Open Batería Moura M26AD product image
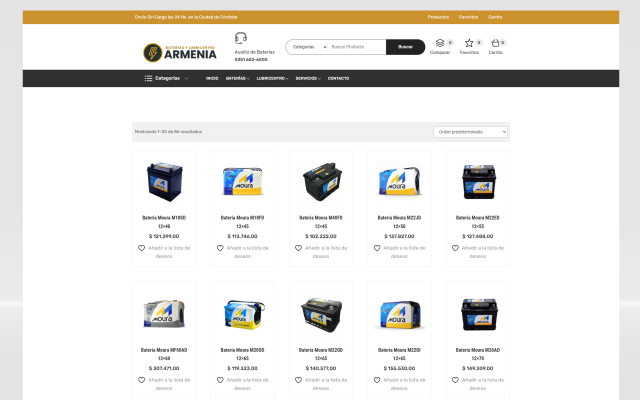Screen dimensions: 640x400 coord(478,314)
